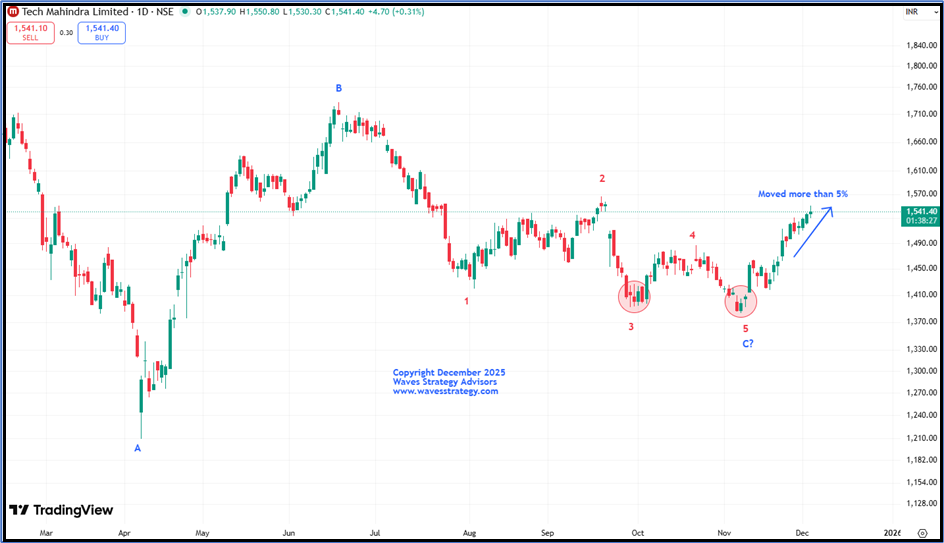The width and height of the screenshot is (944, 543).
Task: Click the change value +4.70 (+0.31%)
Action: (396, 11)
